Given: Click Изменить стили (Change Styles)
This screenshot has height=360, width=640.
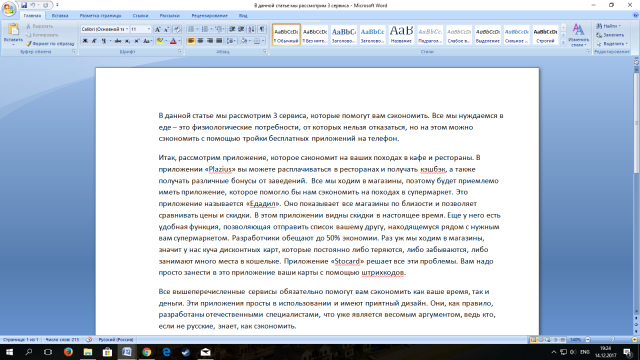Looking at the screenshot, I should point(578,35).
